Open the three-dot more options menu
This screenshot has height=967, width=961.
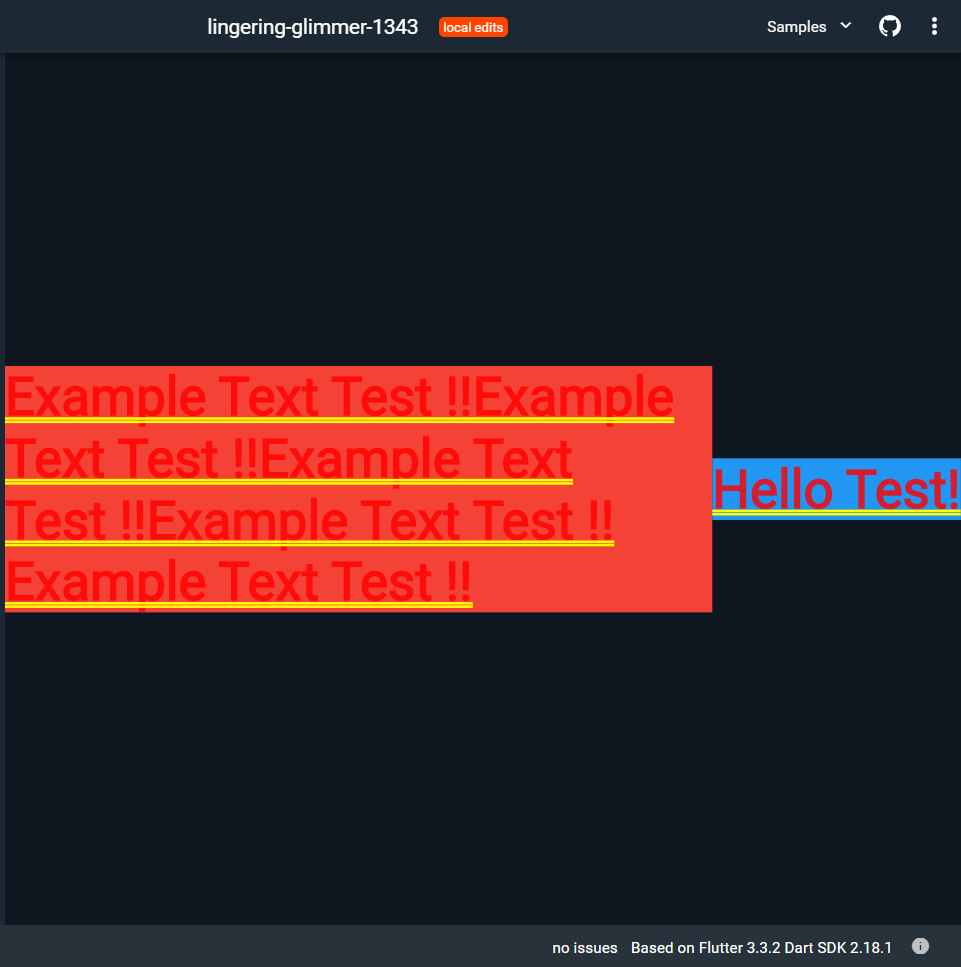[x=934, y=27]
